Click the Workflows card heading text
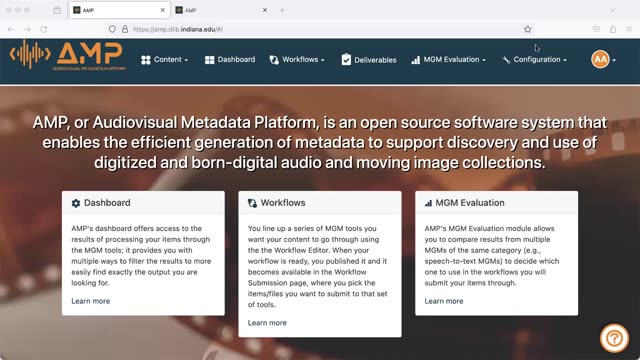This screenshot has height=360, width=640. (283, 202)
